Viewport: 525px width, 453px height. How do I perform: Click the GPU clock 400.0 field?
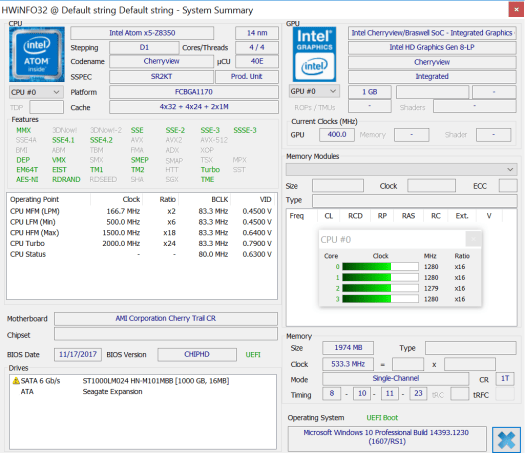[337, 135]
